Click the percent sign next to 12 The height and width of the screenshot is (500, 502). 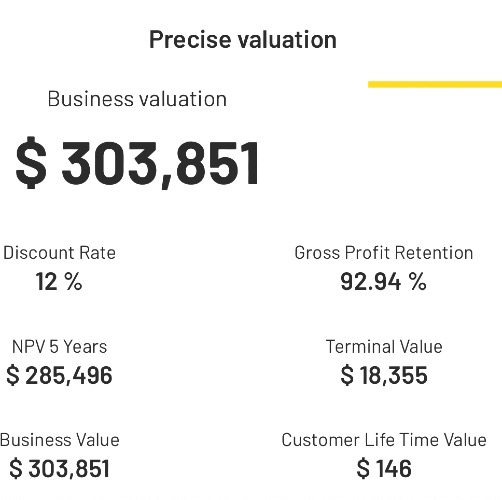[73, 282]
